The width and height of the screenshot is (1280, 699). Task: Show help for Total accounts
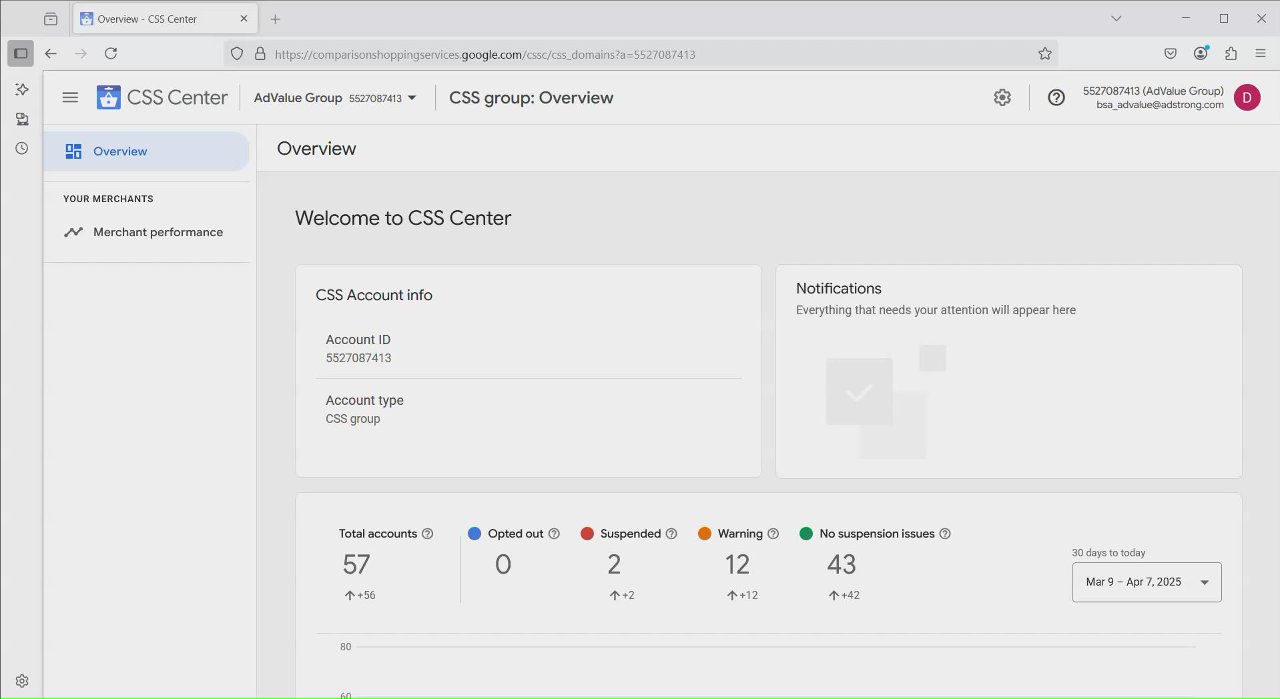coord(428,534)
